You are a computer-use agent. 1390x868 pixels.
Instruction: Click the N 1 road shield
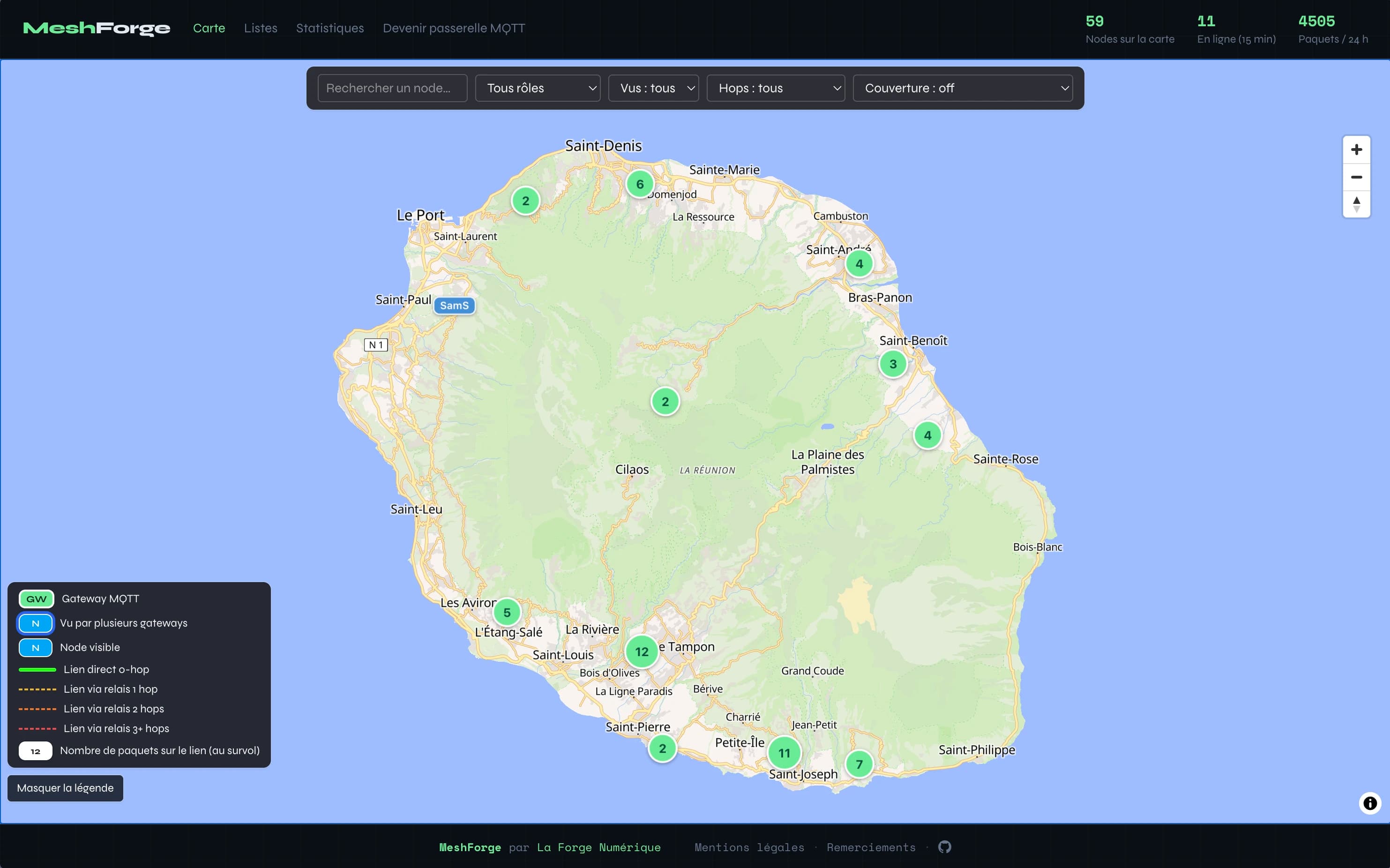pyautogui.click(x=376, y=345)
